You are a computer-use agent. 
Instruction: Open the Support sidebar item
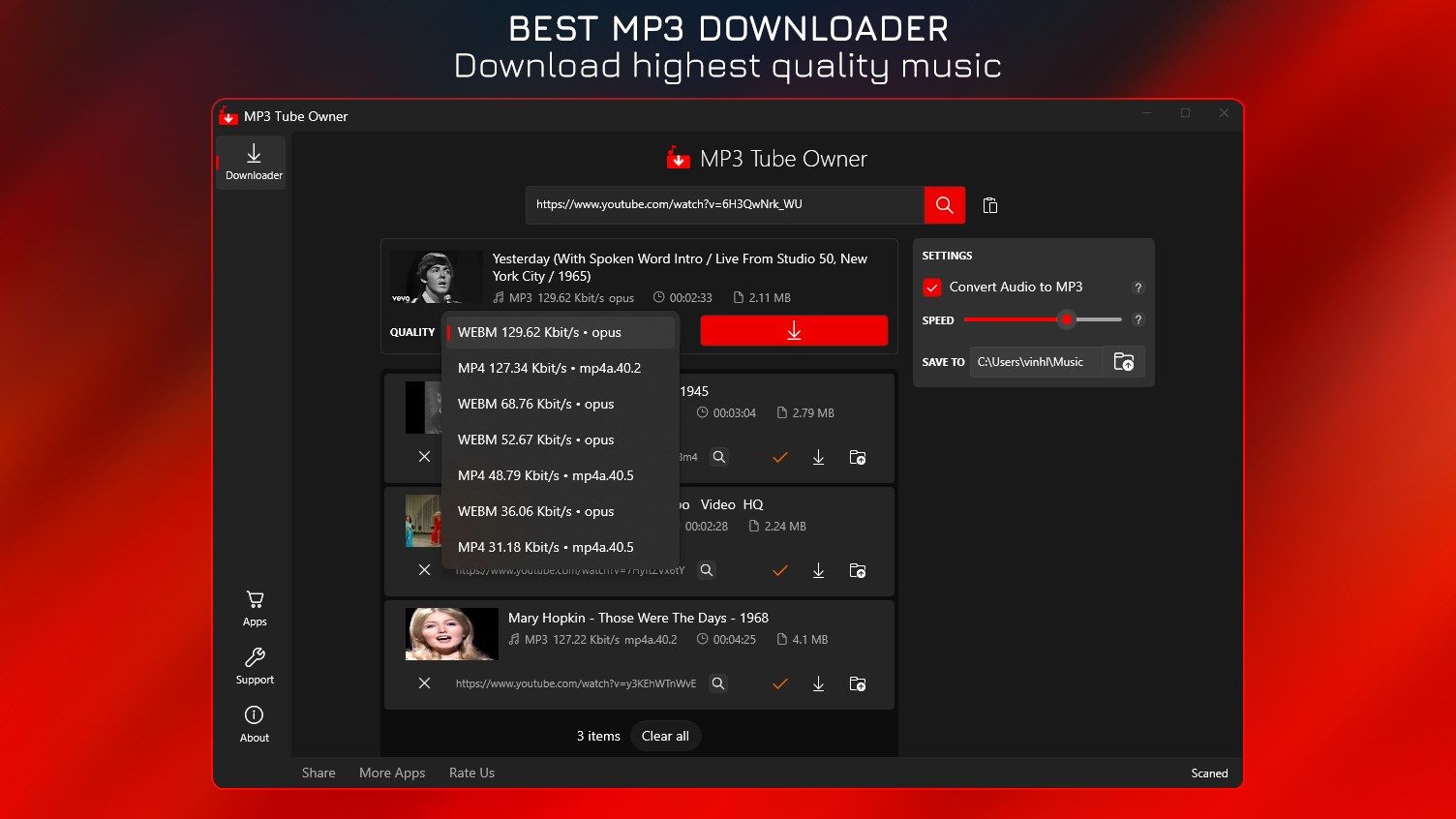point(255,667)
